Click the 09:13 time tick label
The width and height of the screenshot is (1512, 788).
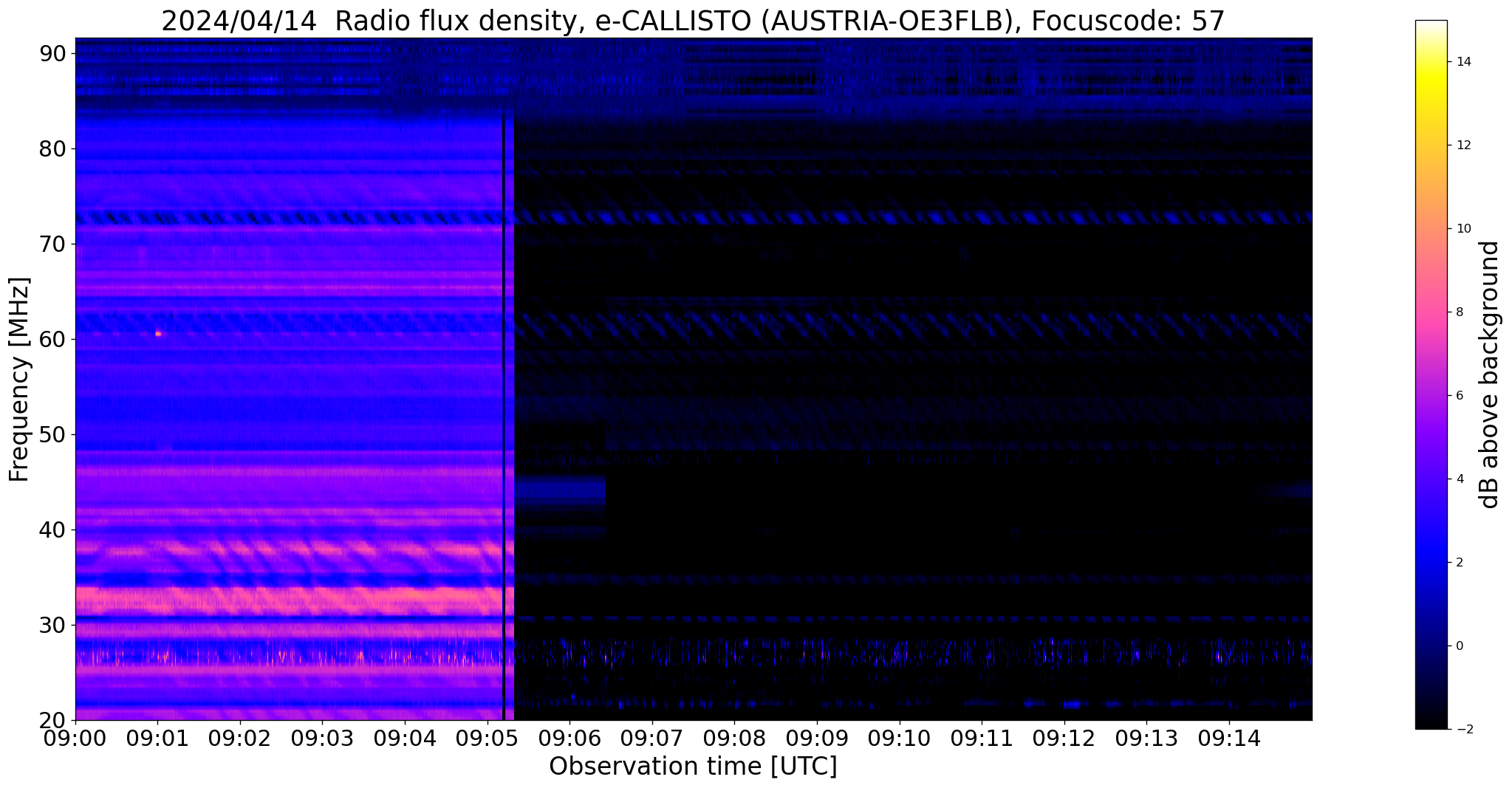1146,738
